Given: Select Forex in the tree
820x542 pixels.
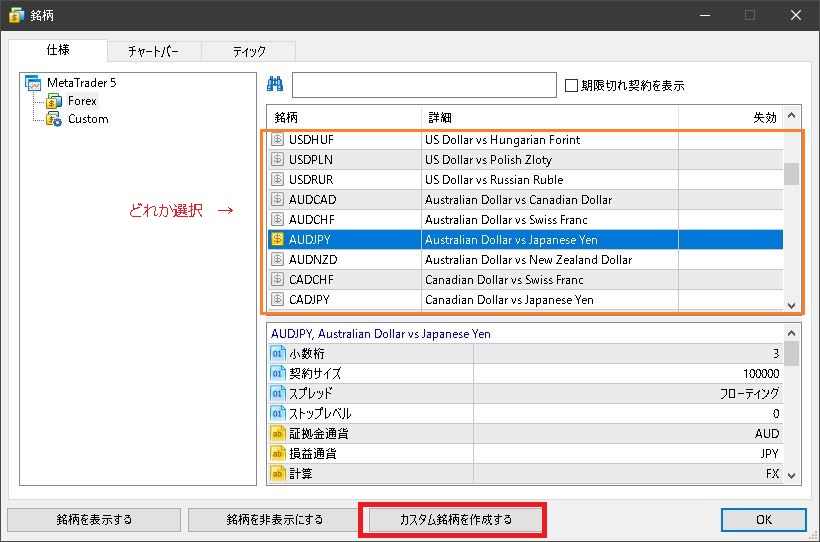Looking at the screenshot, I should coord(82,100).
